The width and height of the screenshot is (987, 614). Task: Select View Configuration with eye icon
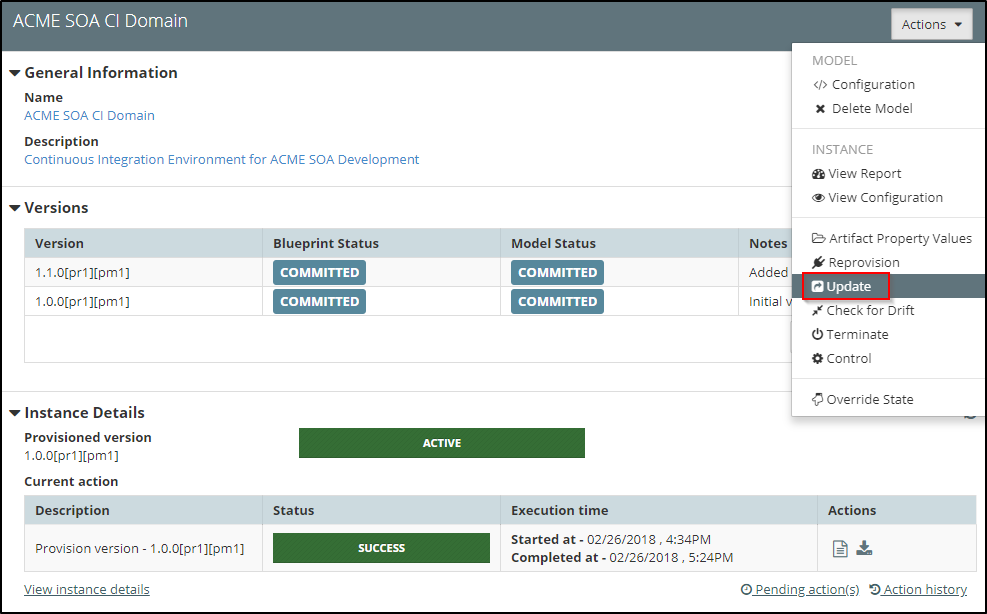coord(884,198)
